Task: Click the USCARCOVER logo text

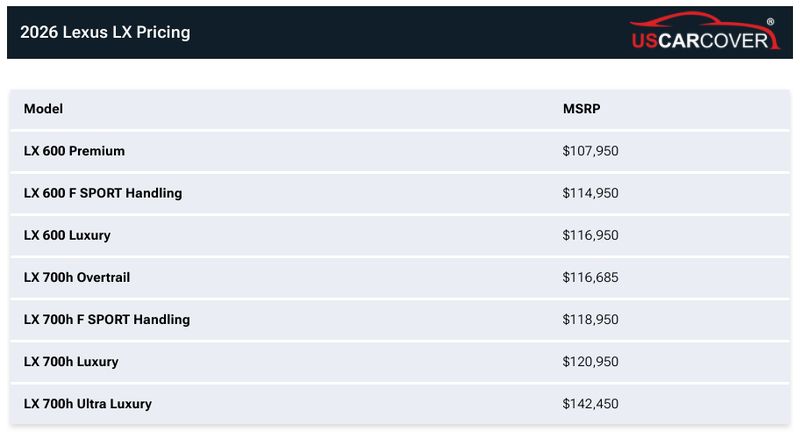Action: click(700, 40)
